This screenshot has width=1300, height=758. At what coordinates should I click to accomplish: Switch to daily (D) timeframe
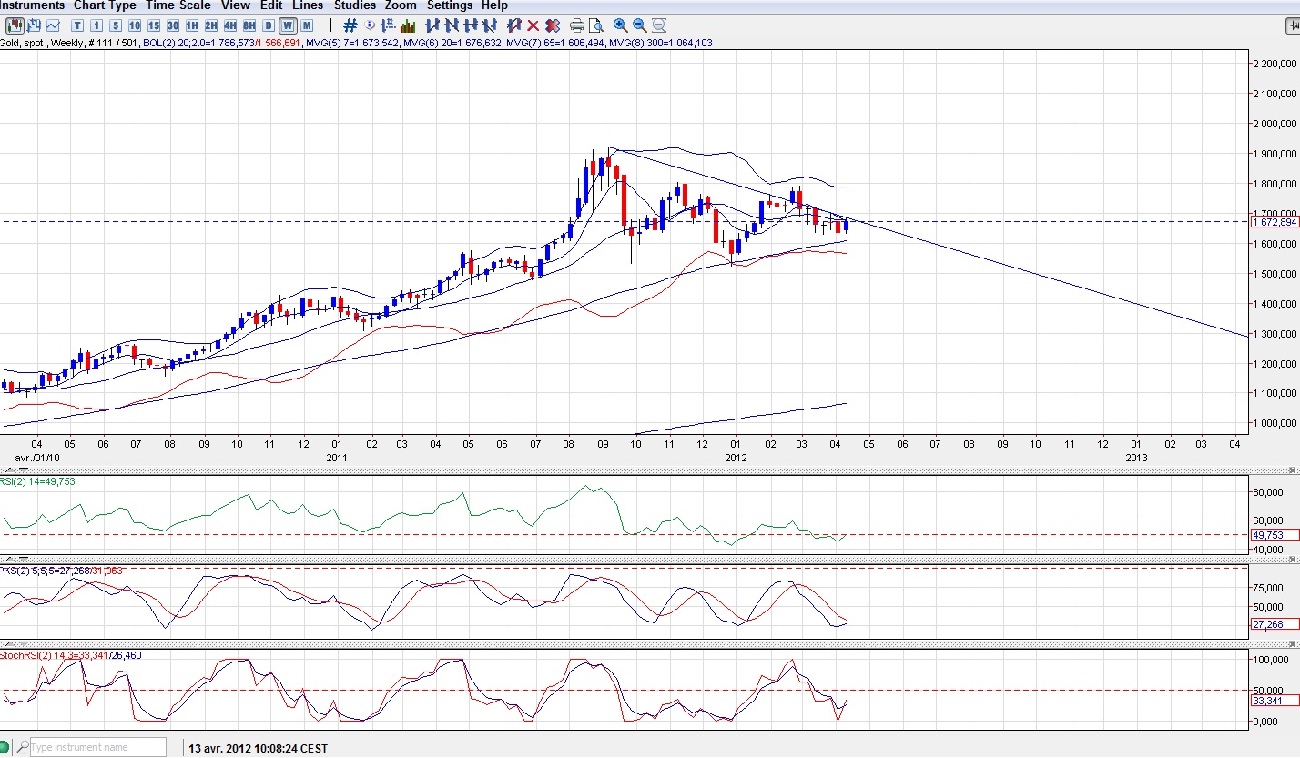point(269,25)
